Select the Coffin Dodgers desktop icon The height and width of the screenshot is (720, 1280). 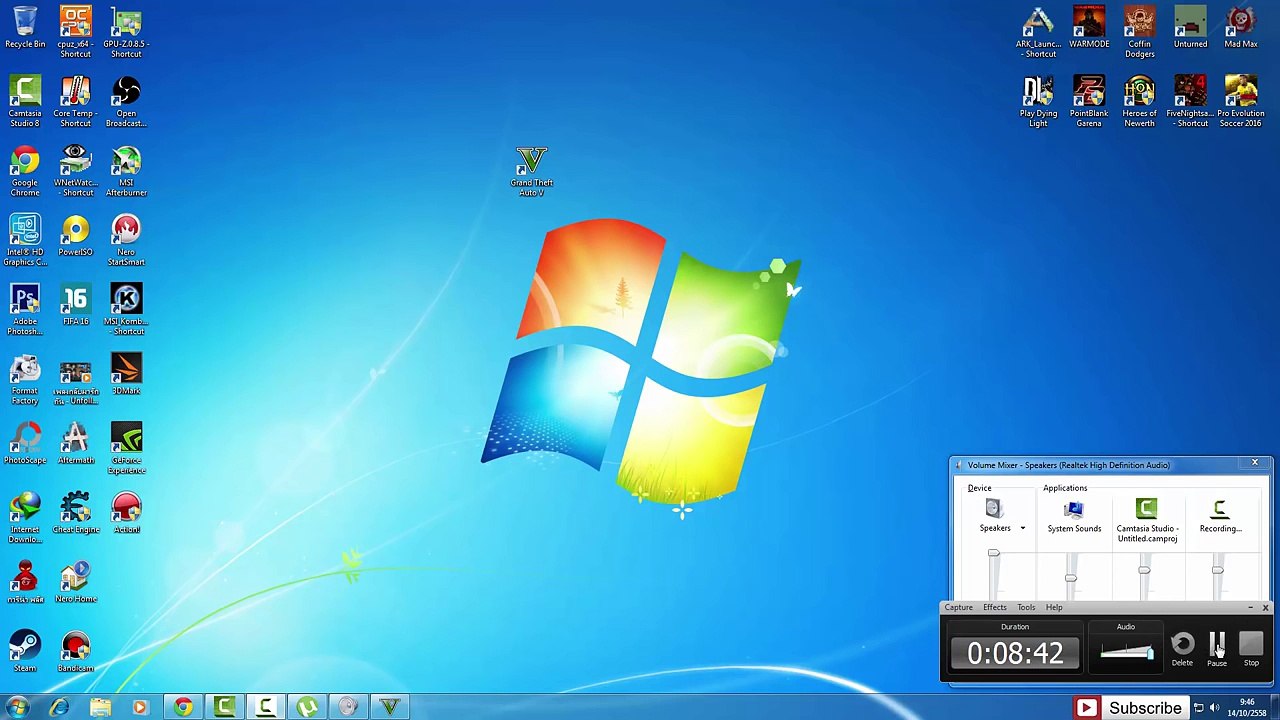tap(1139, 32)
